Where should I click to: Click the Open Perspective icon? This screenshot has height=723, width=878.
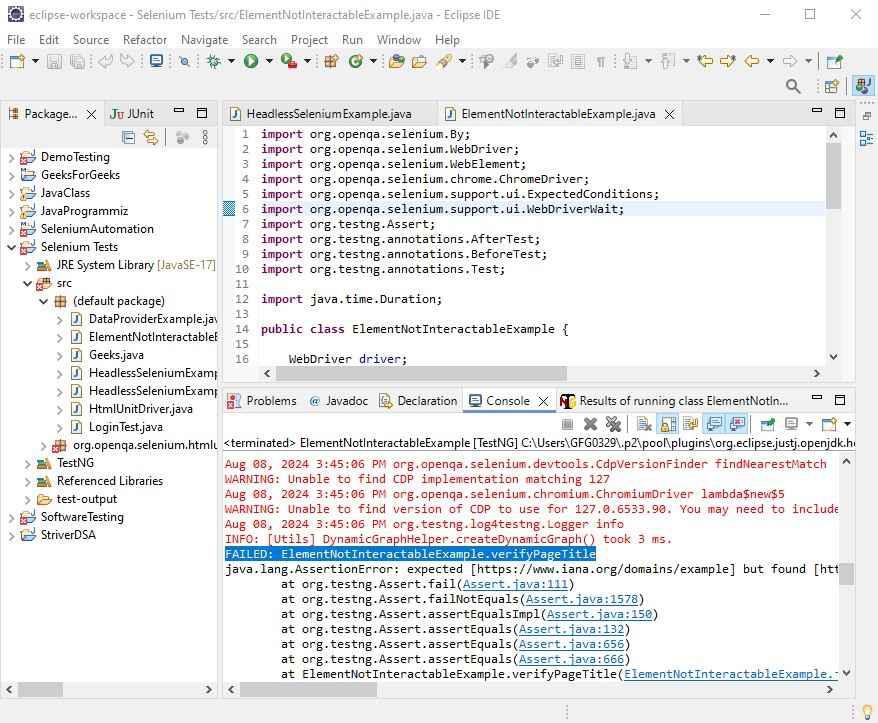[x=831, y=87]
